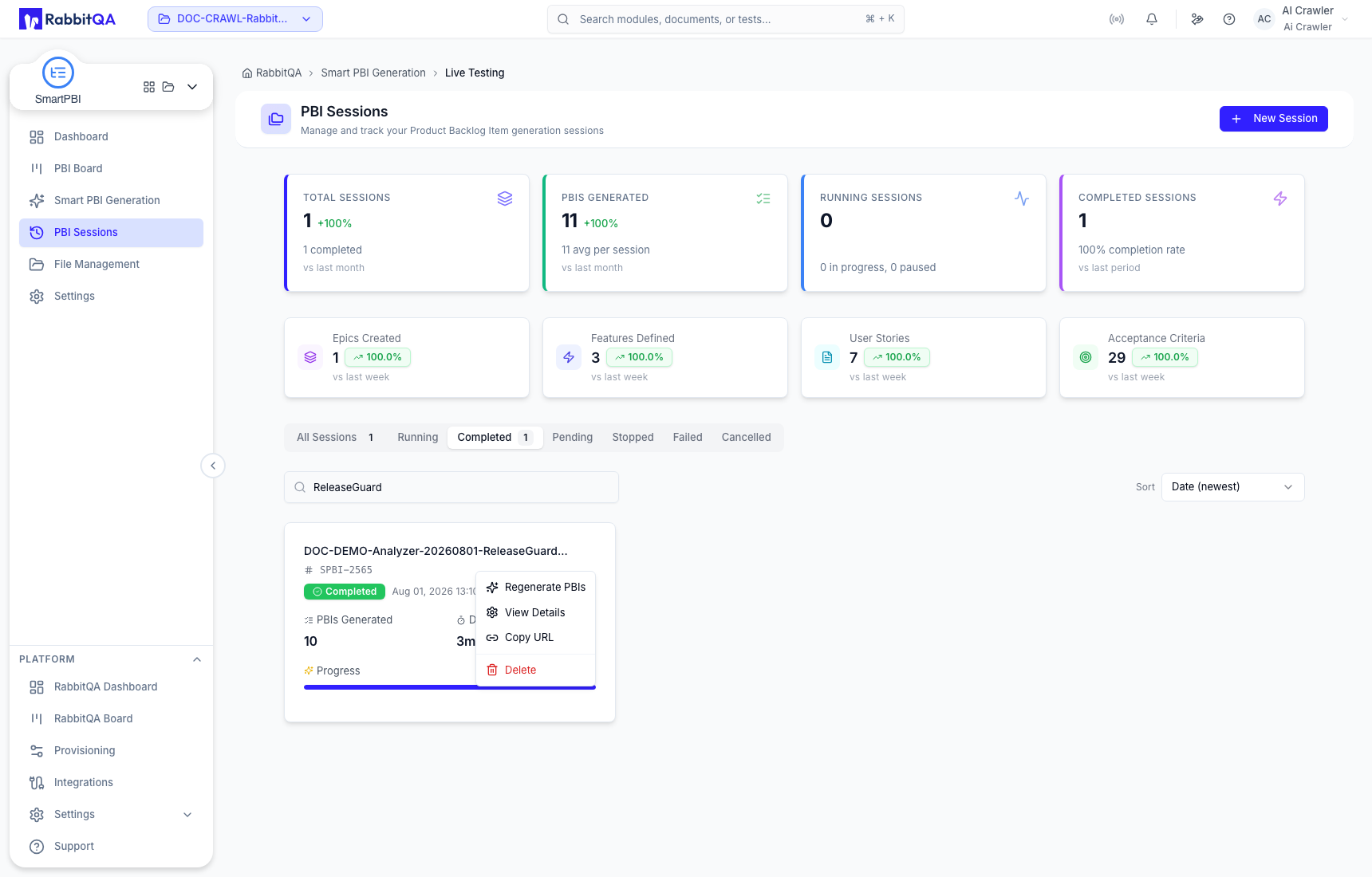The image size is (1372, 877).
Task: Click RabbitQA breadcrumb link
Action: click(278, 73)
